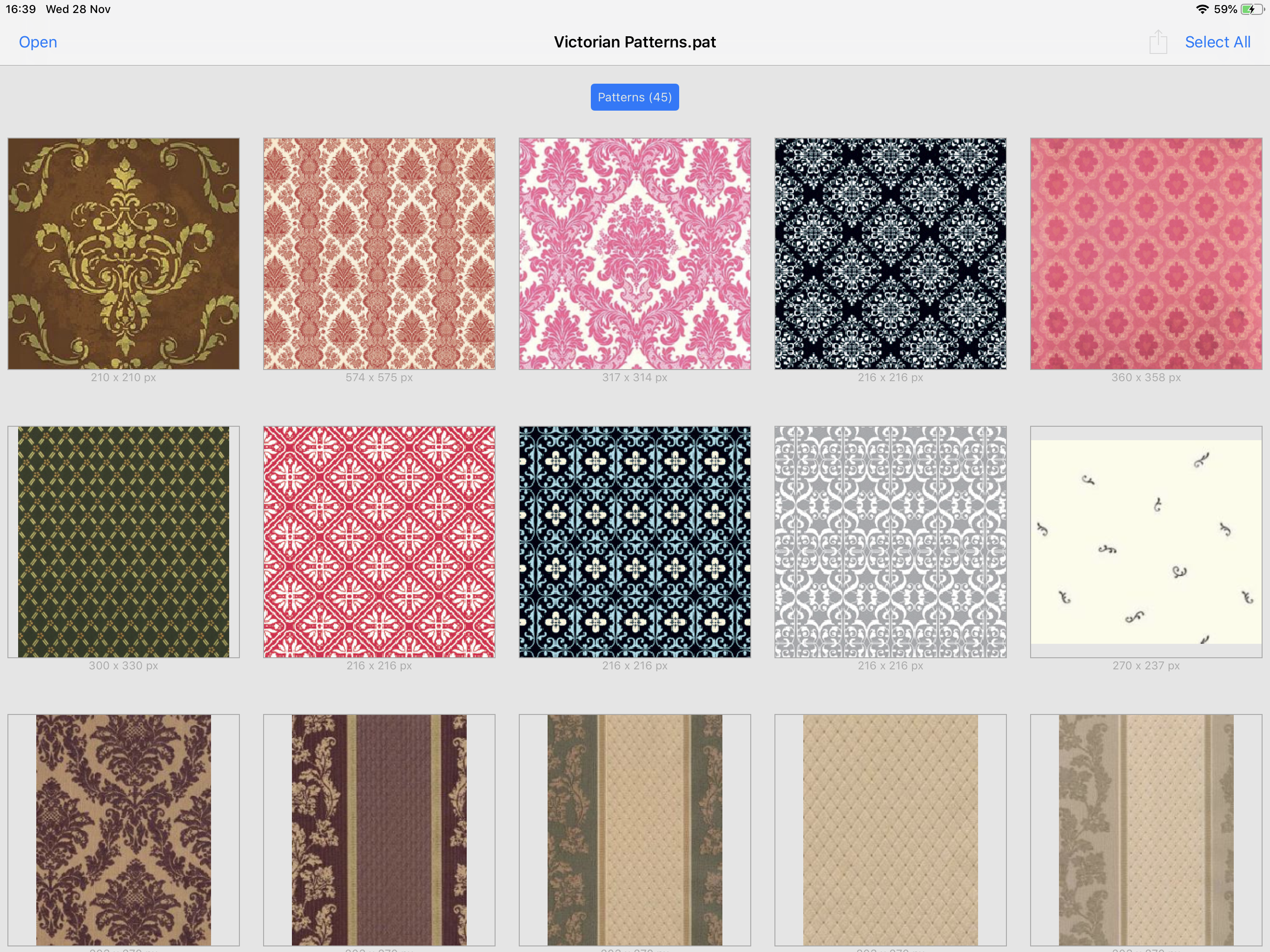This screenshot has width=1270, height=952.
Task: Select the pink damask on white pattern
Action: 635,253
